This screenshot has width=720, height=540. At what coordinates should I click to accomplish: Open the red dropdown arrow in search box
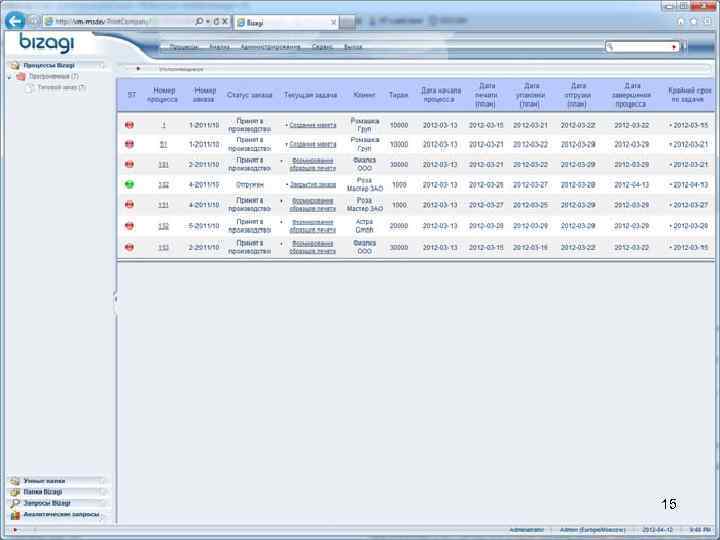[674, 47]
